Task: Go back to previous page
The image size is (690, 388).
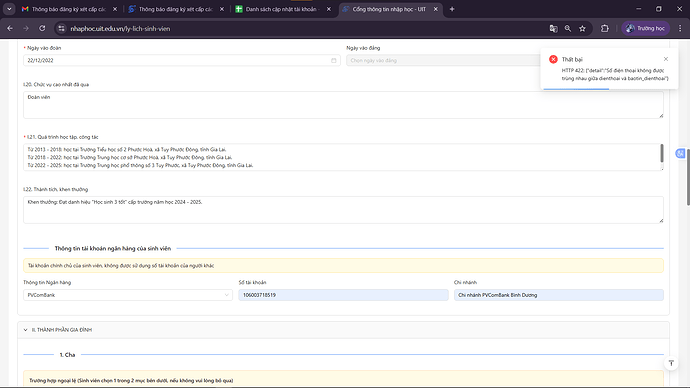Action: 10,28
